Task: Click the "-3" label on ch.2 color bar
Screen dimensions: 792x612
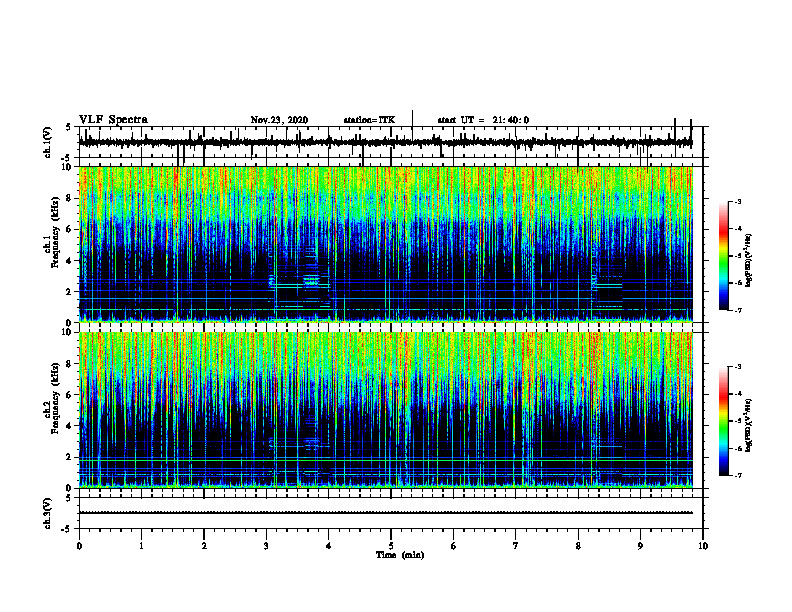Action: tap(738, 367)
